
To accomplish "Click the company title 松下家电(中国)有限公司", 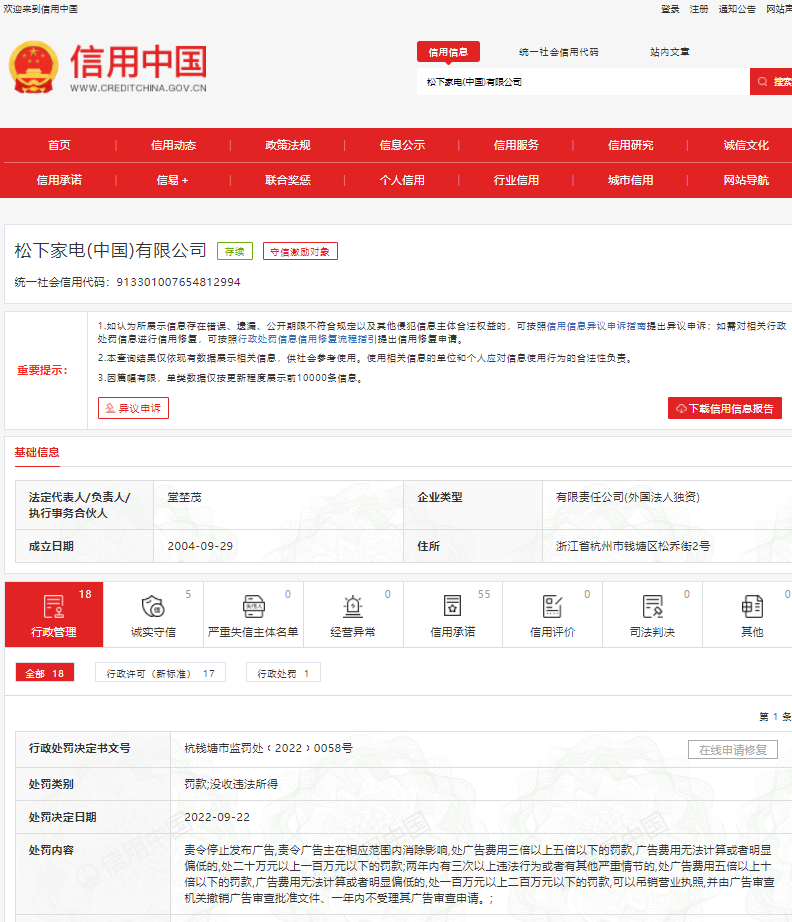I will coord(111,250).
